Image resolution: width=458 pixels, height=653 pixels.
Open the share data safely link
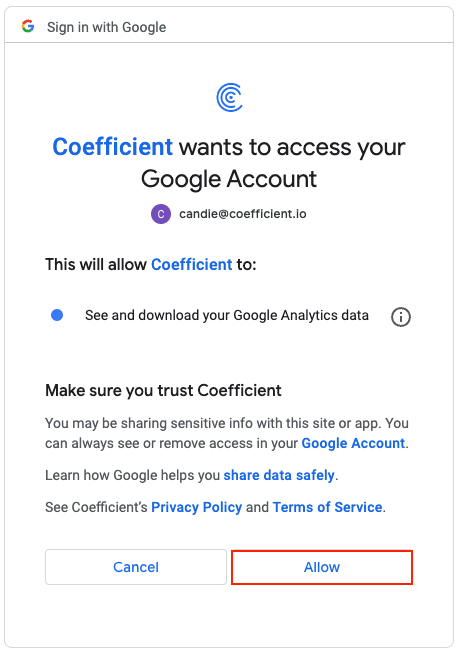[279, 475]
